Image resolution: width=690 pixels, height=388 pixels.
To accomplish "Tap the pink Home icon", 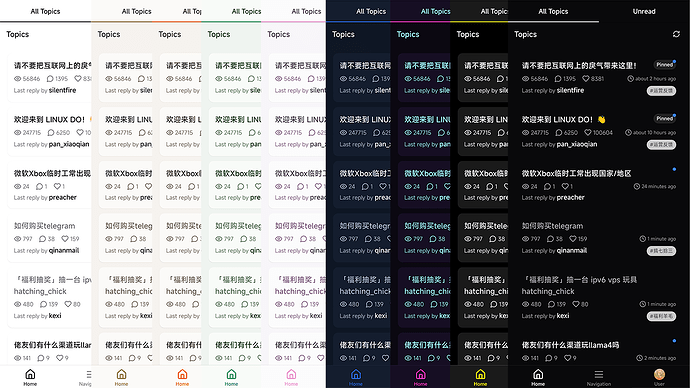I will pos(291,374).
